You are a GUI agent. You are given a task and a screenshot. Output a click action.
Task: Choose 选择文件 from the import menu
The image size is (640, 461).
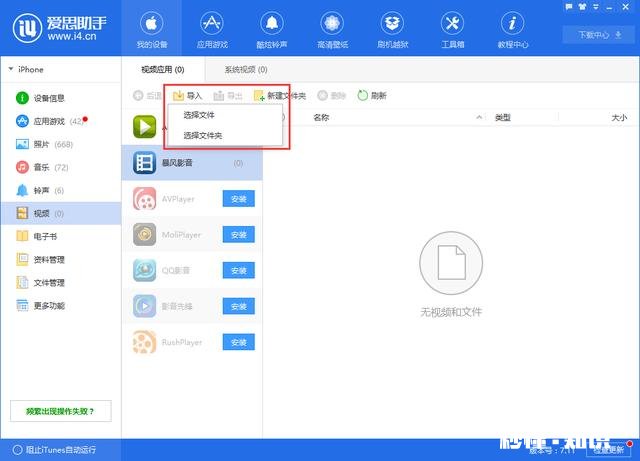tap(225, 115)
